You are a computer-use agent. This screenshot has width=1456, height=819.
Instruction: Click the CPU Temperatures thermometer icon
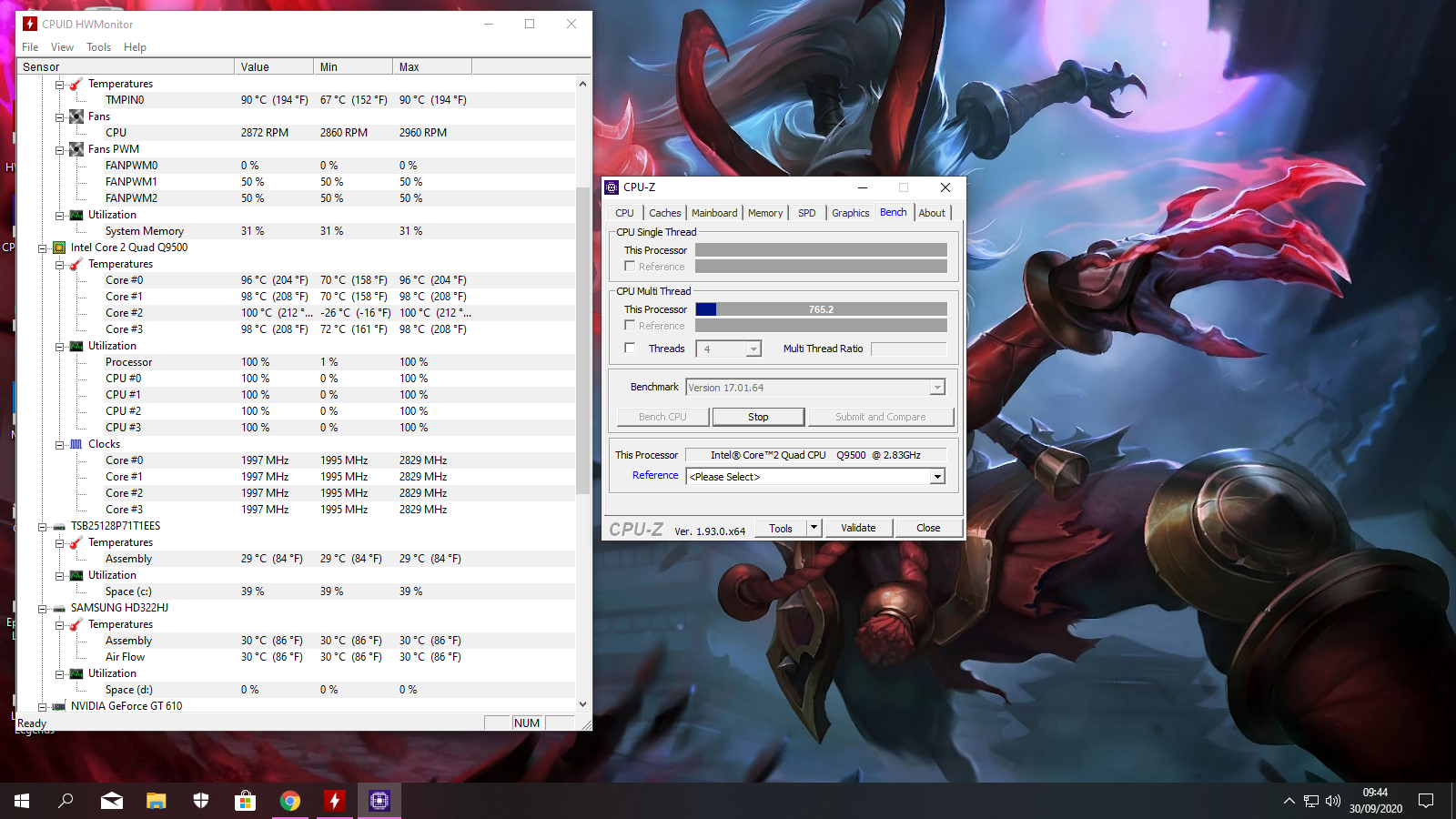point(76,264)
